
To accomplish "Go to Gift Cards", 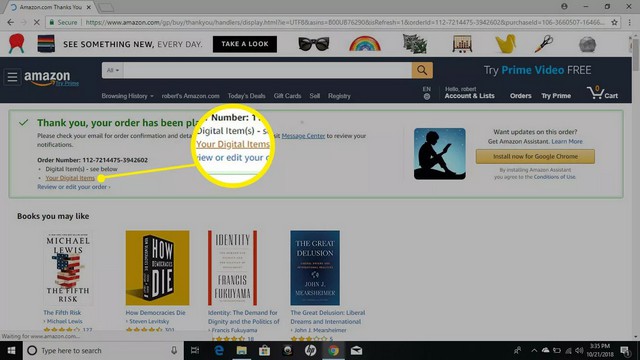I will pos(287,96).
